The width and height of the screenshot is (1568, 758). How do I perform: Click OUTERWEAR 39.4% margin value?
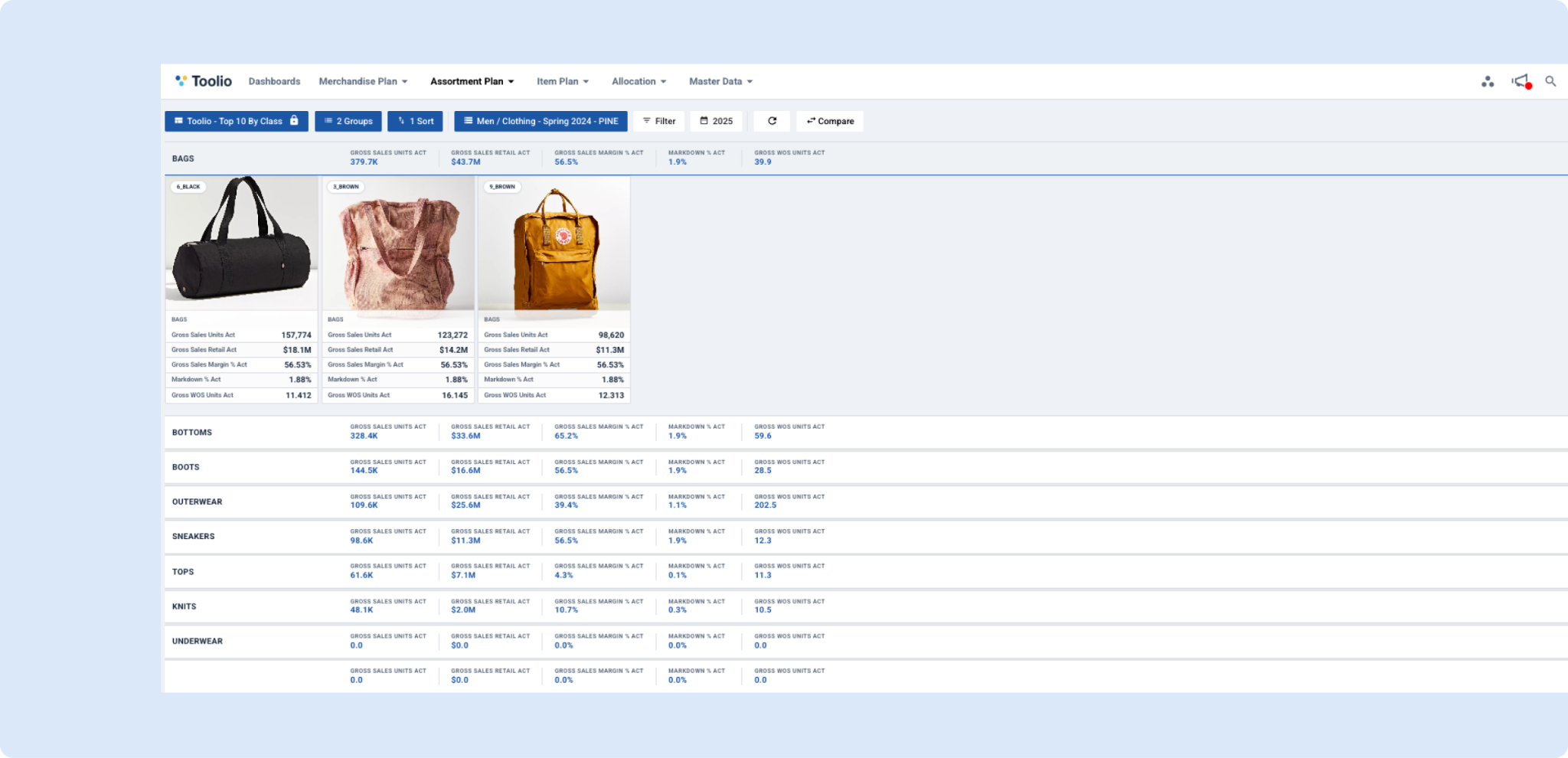click(567, 505)
